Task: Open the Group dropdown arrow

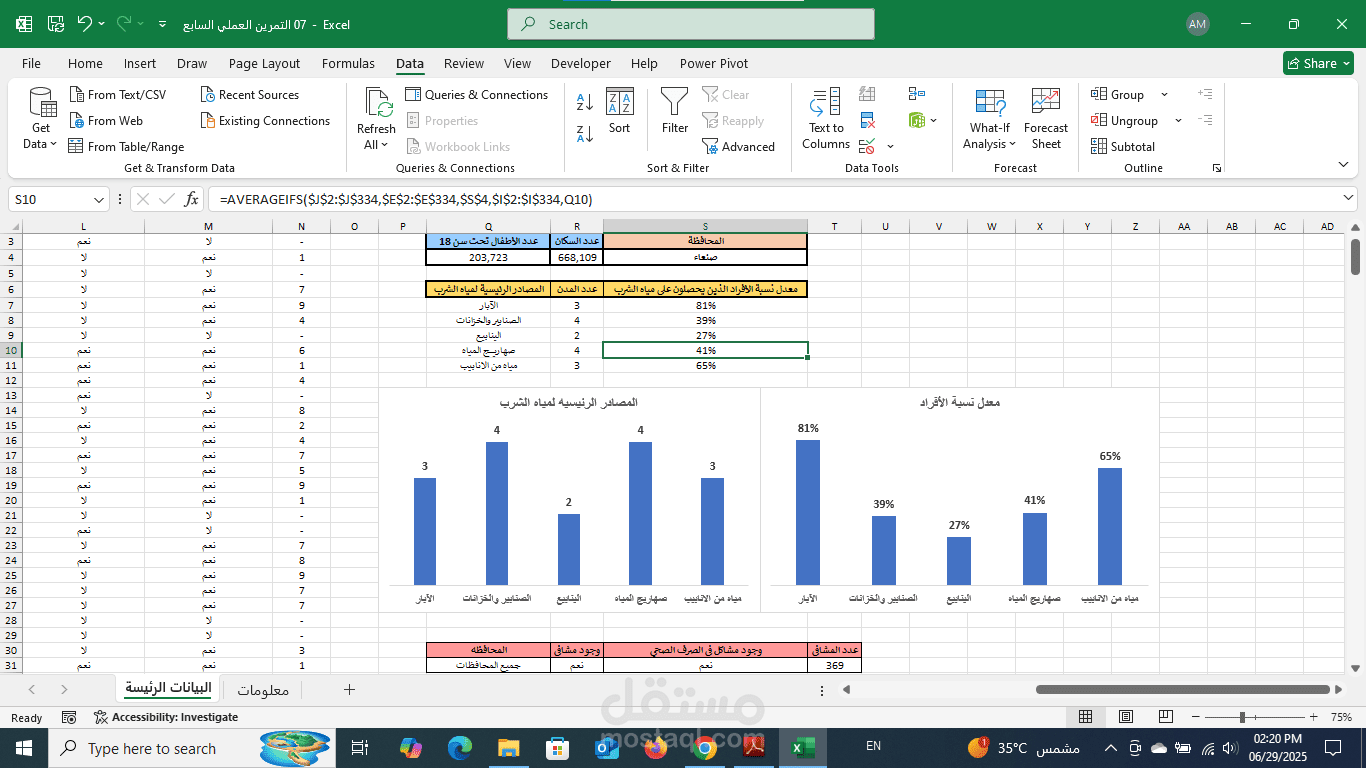Action: 1164,95
